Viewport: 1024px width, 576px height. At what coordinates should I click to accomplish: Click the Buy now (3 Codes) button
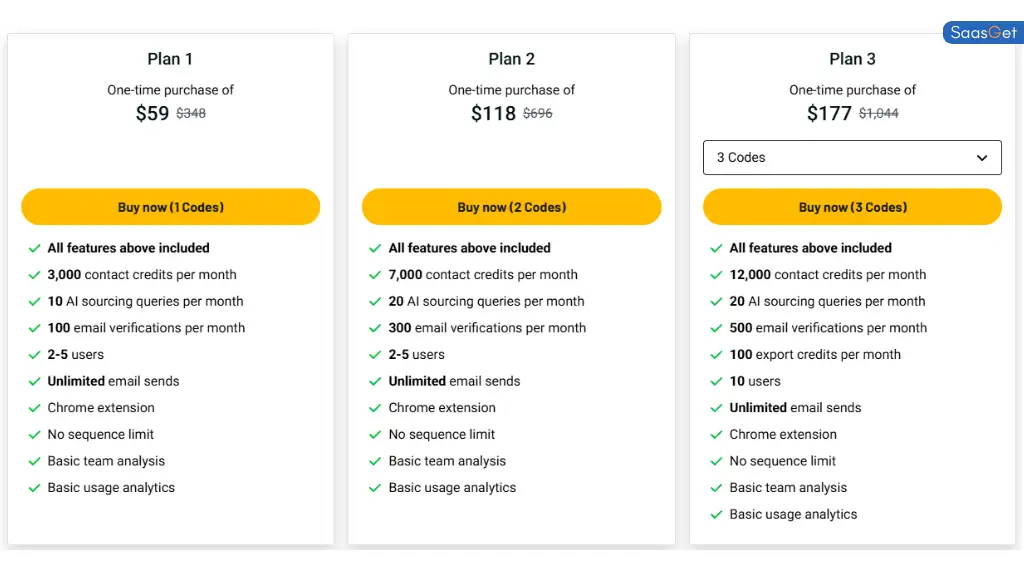coord(852,206)
